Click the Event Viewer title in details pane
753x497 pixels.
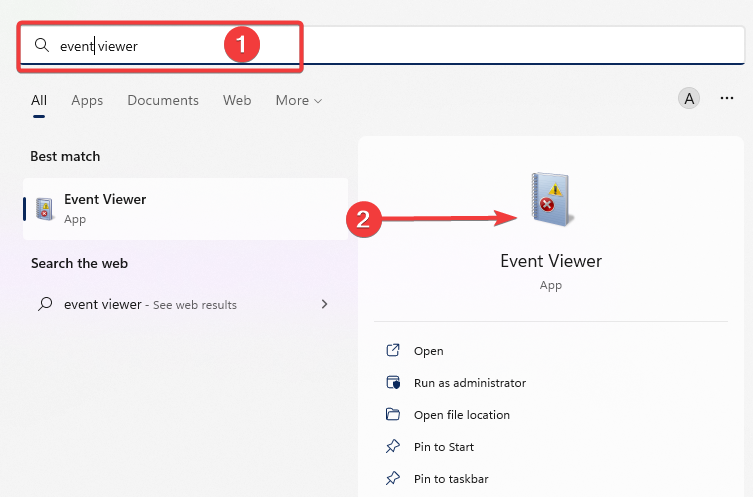551,261
